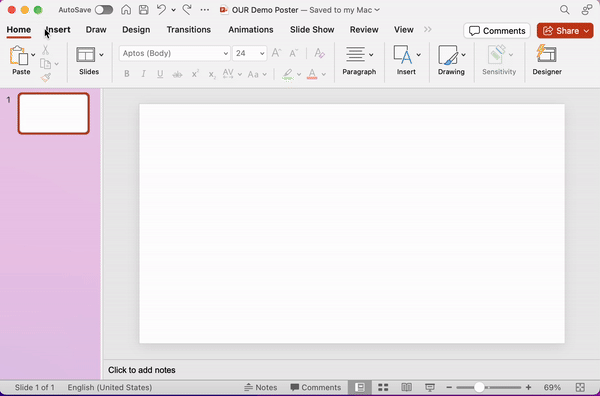This screenshot has width=600, height=396.
Task: Toggle Superscript formatting
Action: (x=195, y=74)
